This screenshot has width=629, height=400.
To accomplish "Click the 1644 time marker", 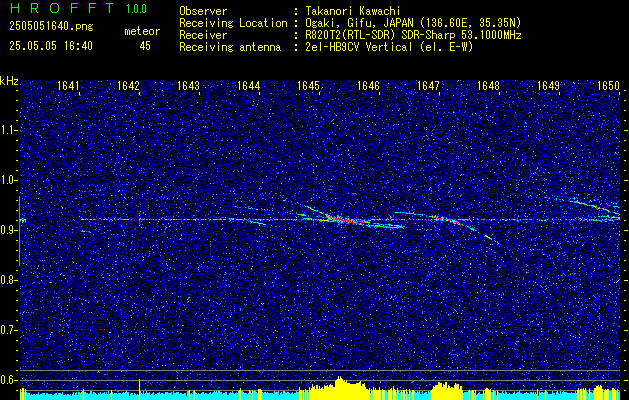I will 248,85.
